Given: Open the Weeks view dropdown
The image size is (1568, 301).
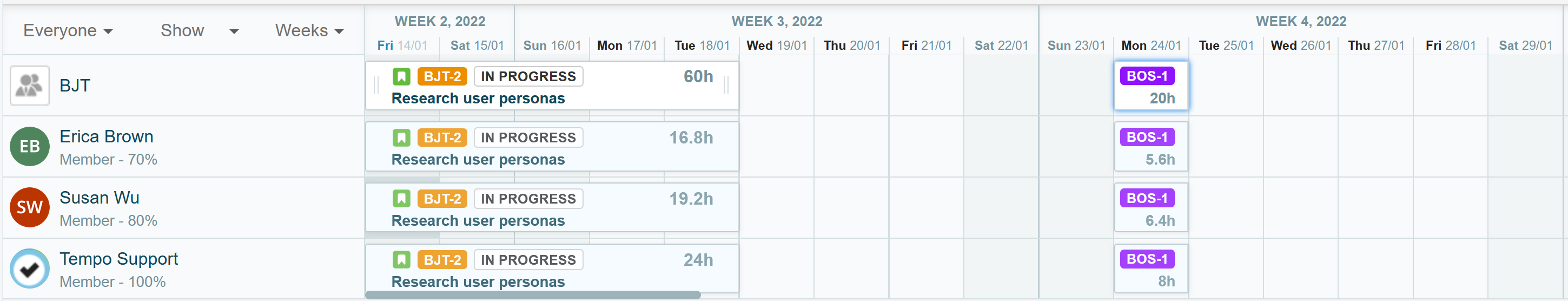Looking at the screenshot, I should coord(309,30).
